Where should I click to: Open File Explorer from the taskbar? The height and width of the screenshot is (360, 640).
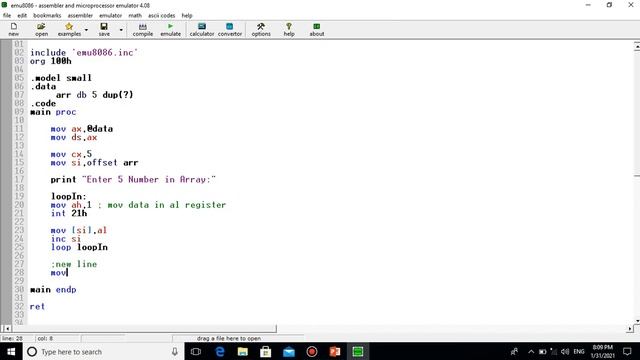[243, 351]
